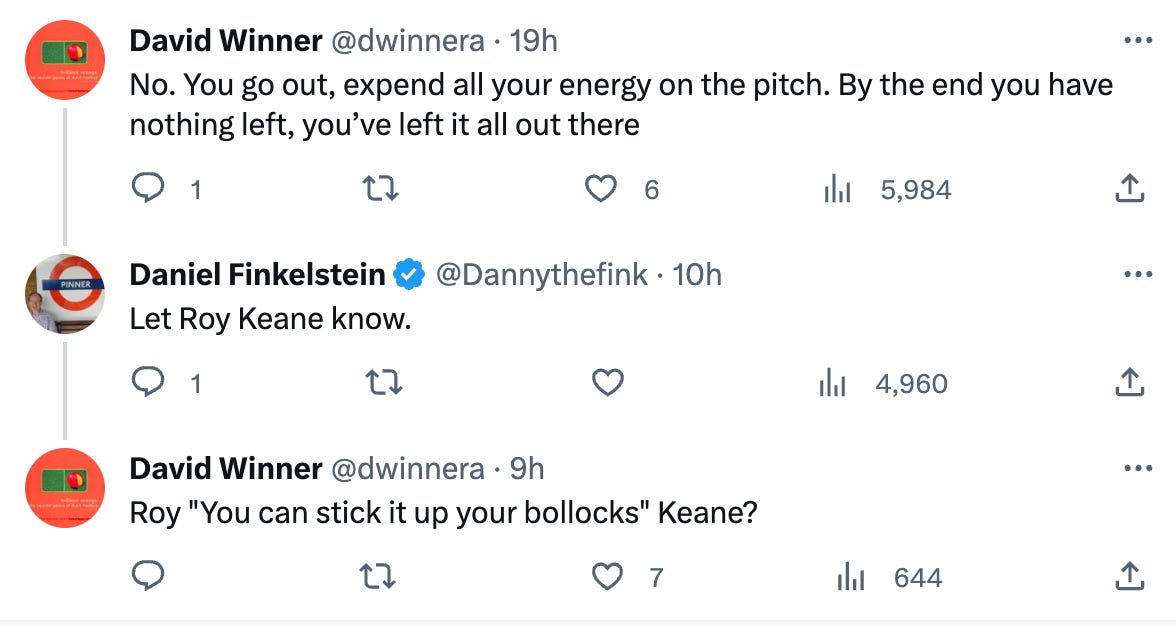Open Daniel Finkelstein's profile name link
This screenshot has width=1176, height=626.
click(257, 274)
